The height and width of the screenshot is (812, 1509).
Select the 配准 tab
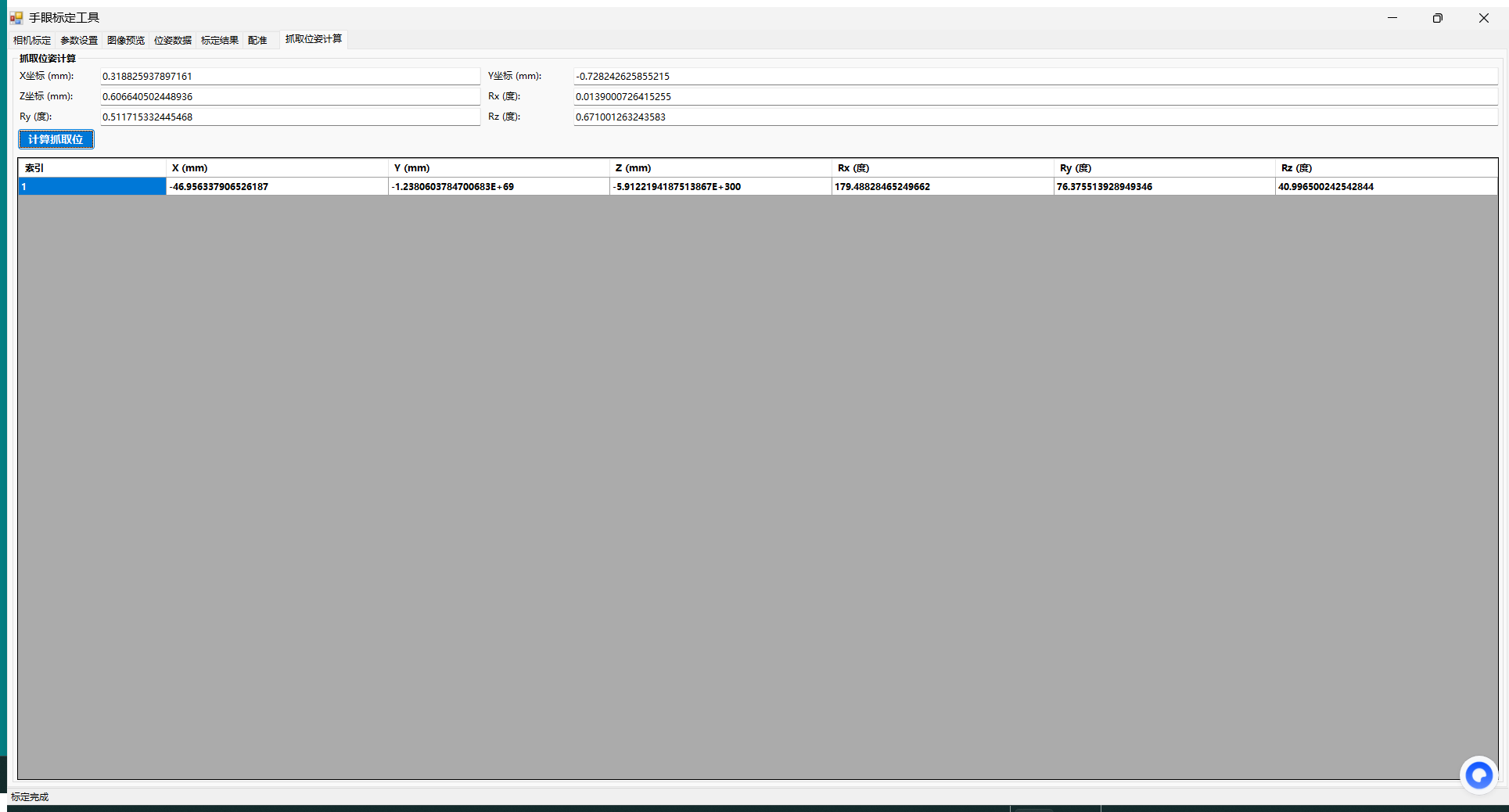pyautogui.click(x=257, y=40)
